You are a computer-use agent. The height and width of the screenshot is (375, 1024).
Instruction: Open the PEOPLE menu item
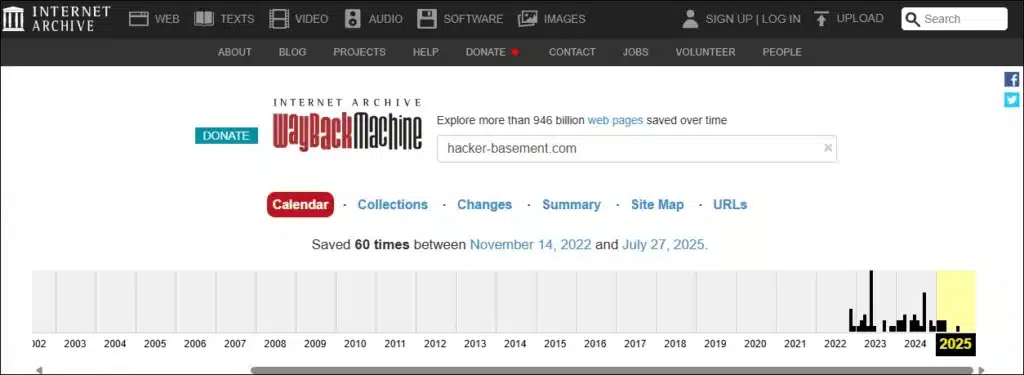(x=782, y=52)
